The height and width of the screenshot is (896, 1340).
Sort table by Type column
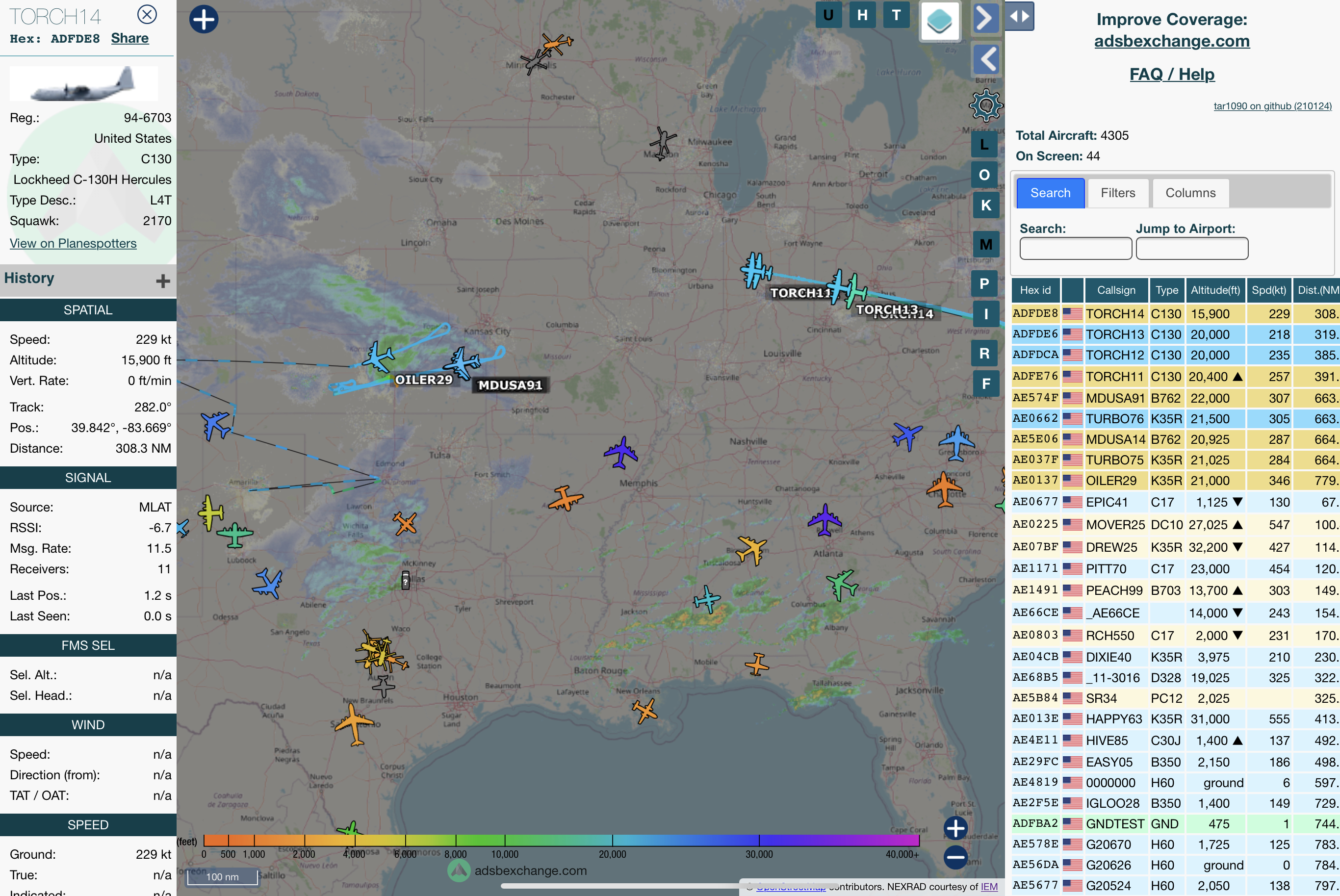(x=1167, y=290)
